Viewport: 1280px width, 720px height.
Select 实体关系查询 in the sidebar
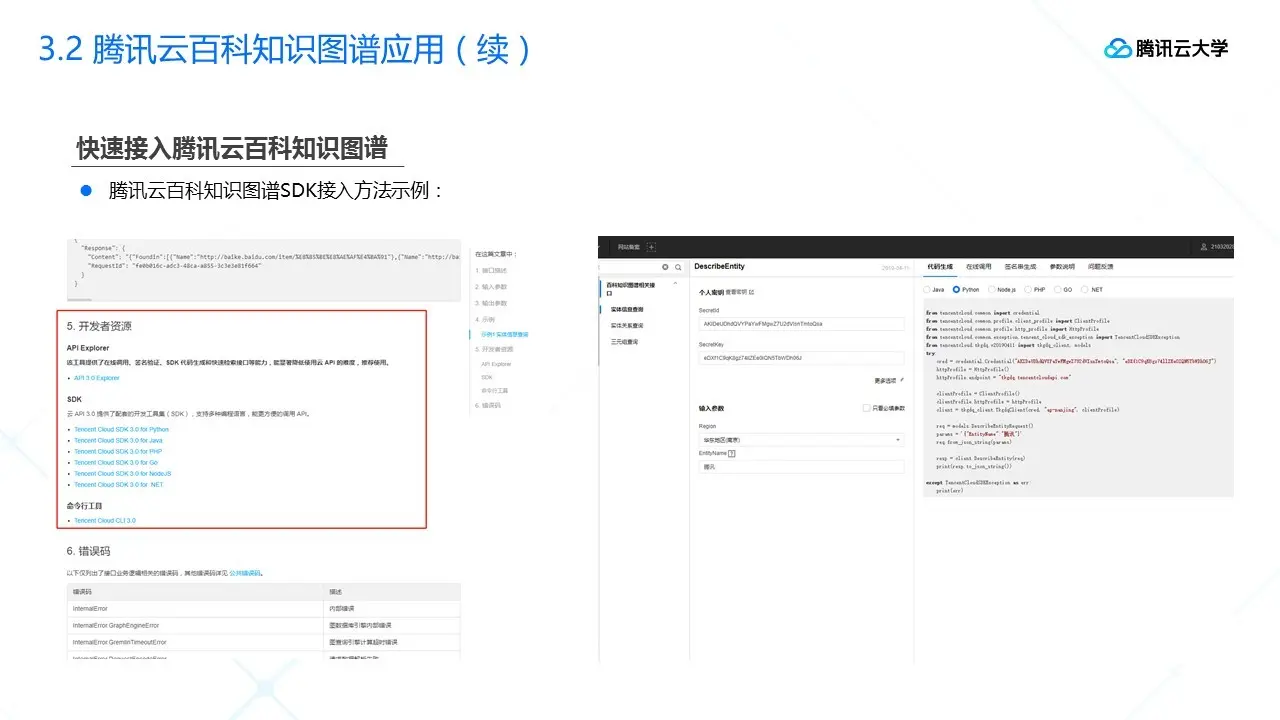[x=628, y=326]
